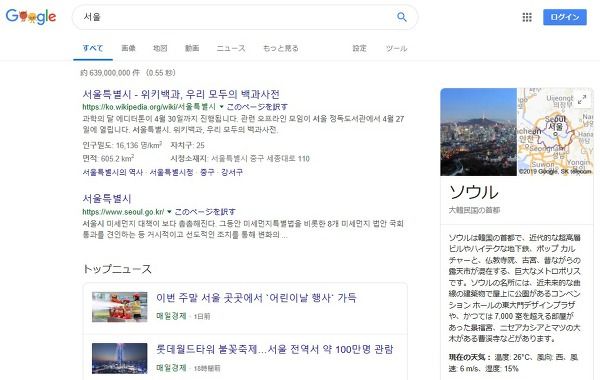600x380 pixels.
Task: Open 設定 search settings
Action: [359, 48]
